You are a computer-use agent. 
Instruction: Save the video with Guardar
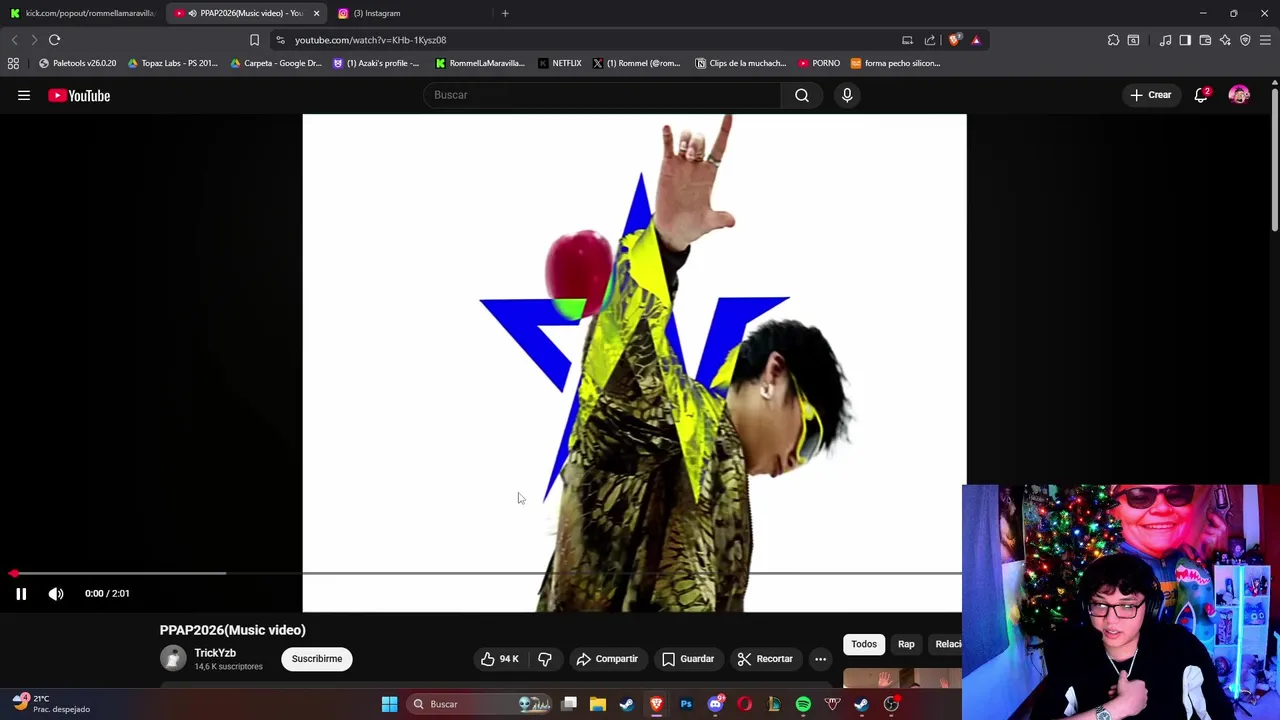pos(688,659)
